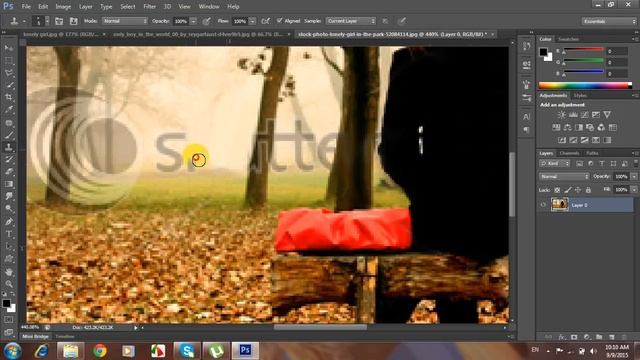
Task: Switch to the Channels tab
Action: [x=569, y=153]
